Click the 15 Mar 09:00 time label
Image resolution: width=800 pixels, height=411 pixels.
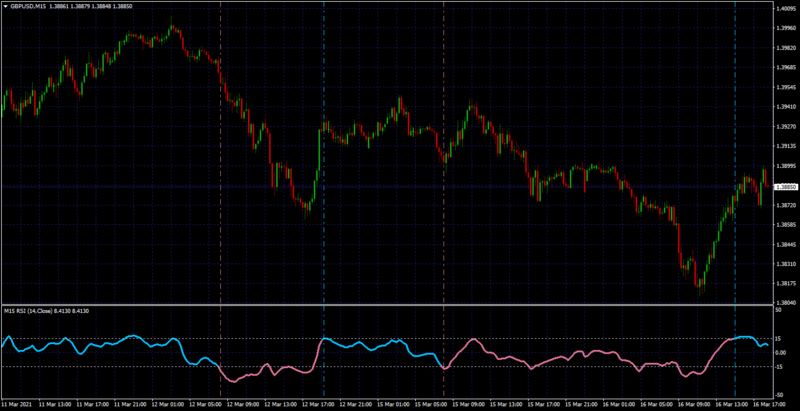coord(466,403)
